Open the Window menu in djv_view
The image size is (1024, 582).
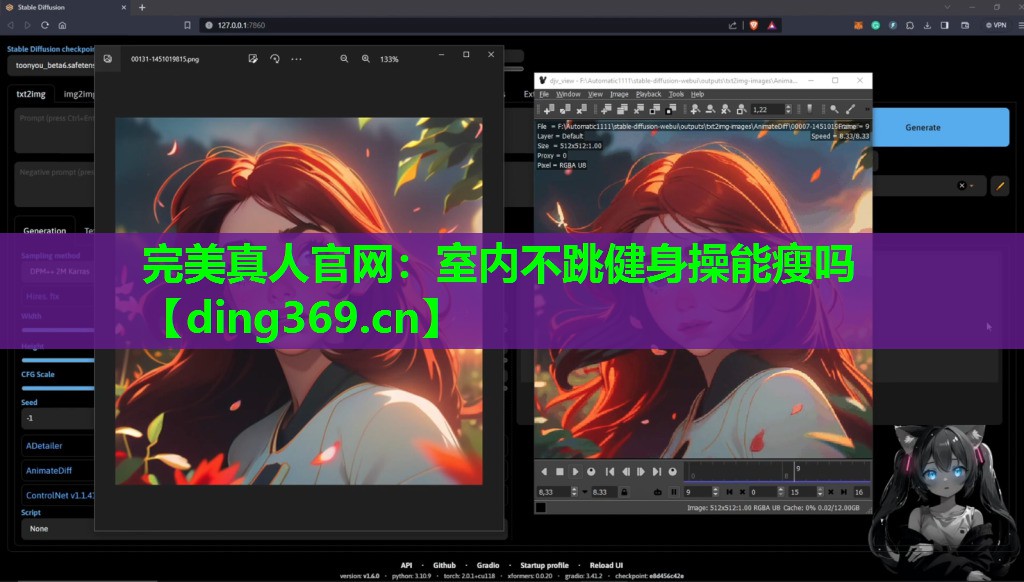(x=568, y=94)
